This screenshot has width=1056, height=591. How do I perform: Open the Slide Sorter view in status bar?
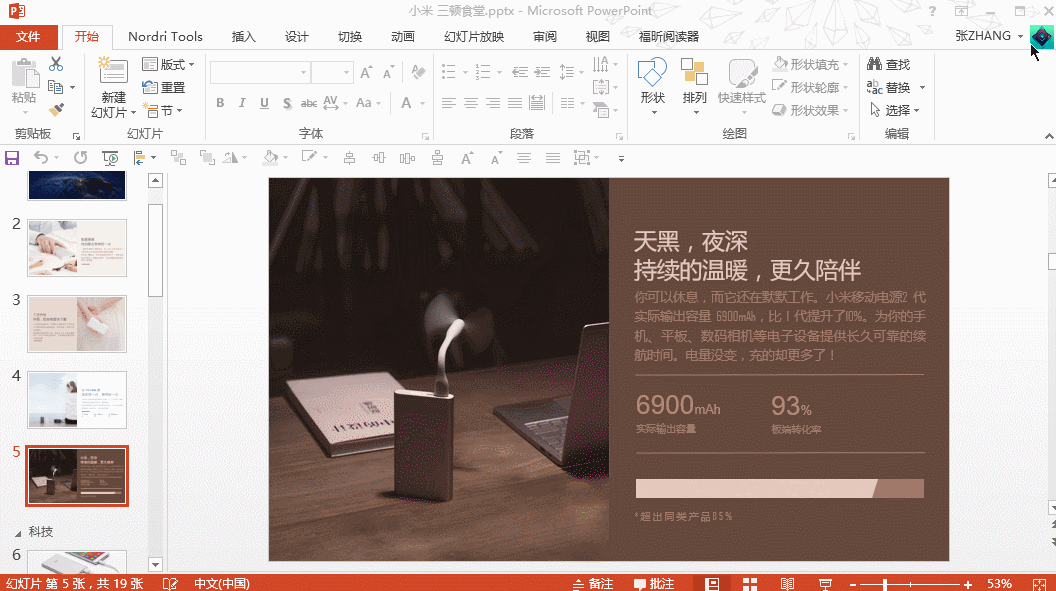(x=750, y=583)
